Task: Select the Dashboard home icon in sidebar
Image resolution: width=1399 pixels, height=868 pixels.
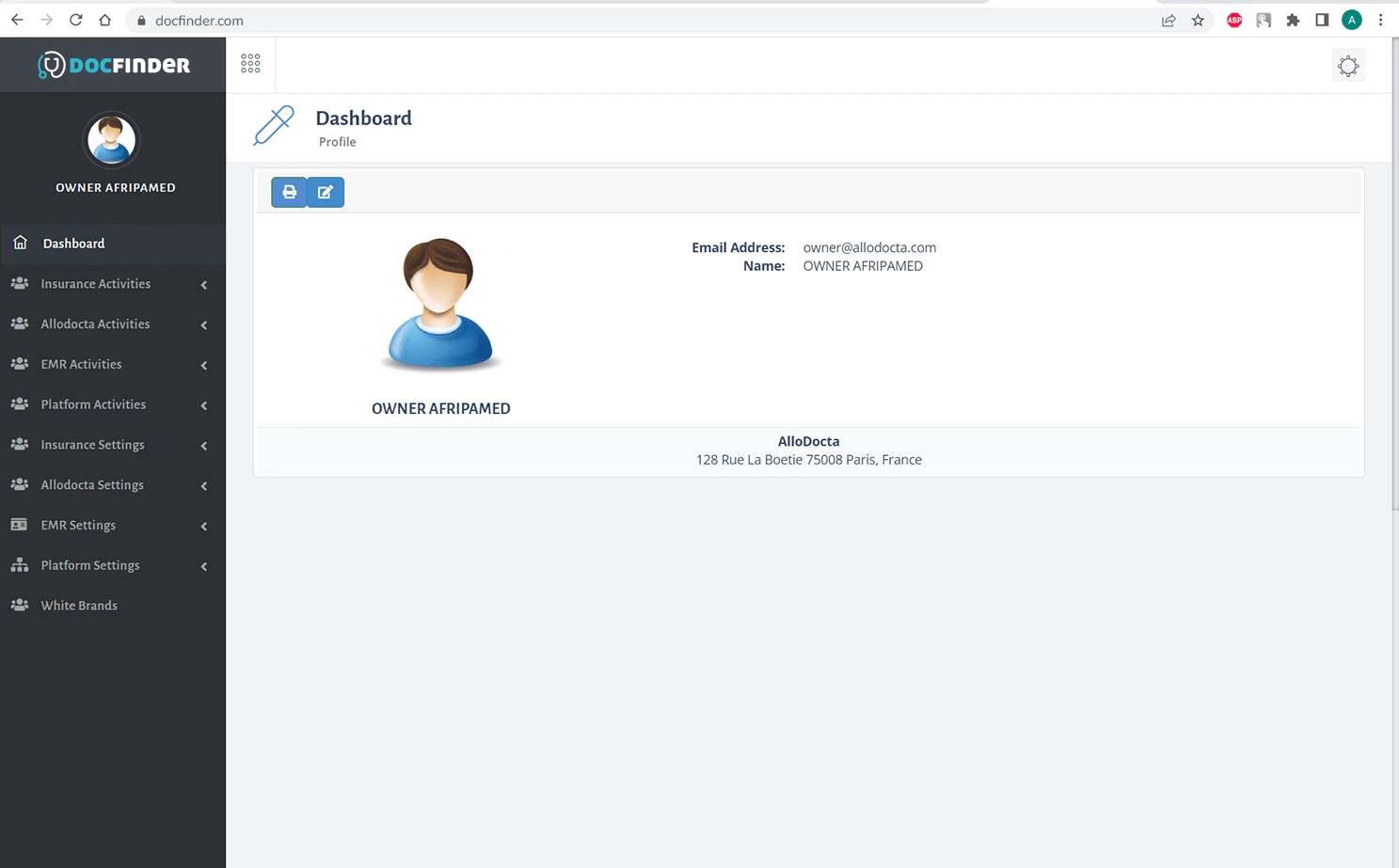Action: click(20, 242)
